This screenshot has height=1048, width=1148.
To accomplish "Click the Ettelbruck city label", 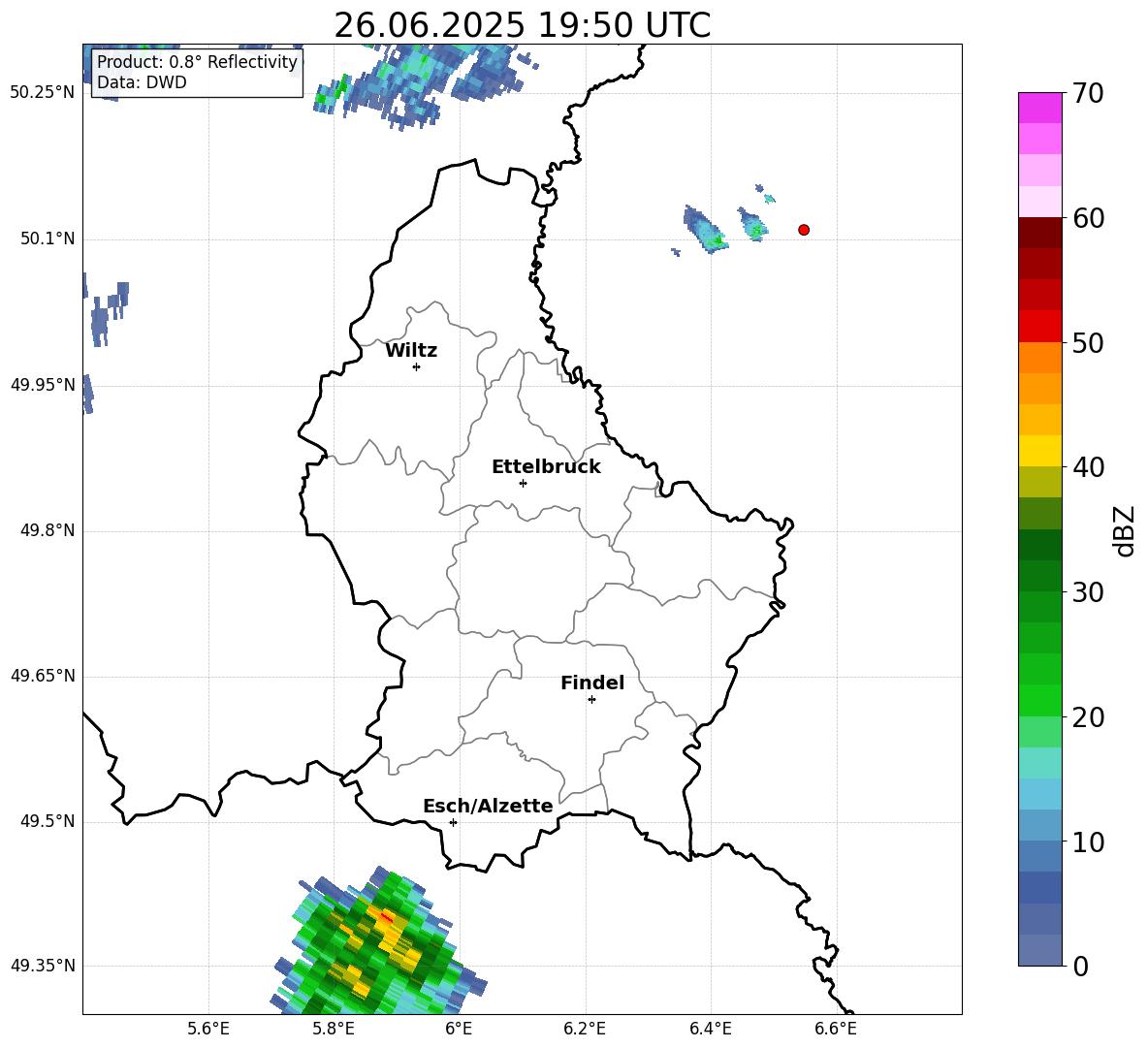I will tap(546, 467).
